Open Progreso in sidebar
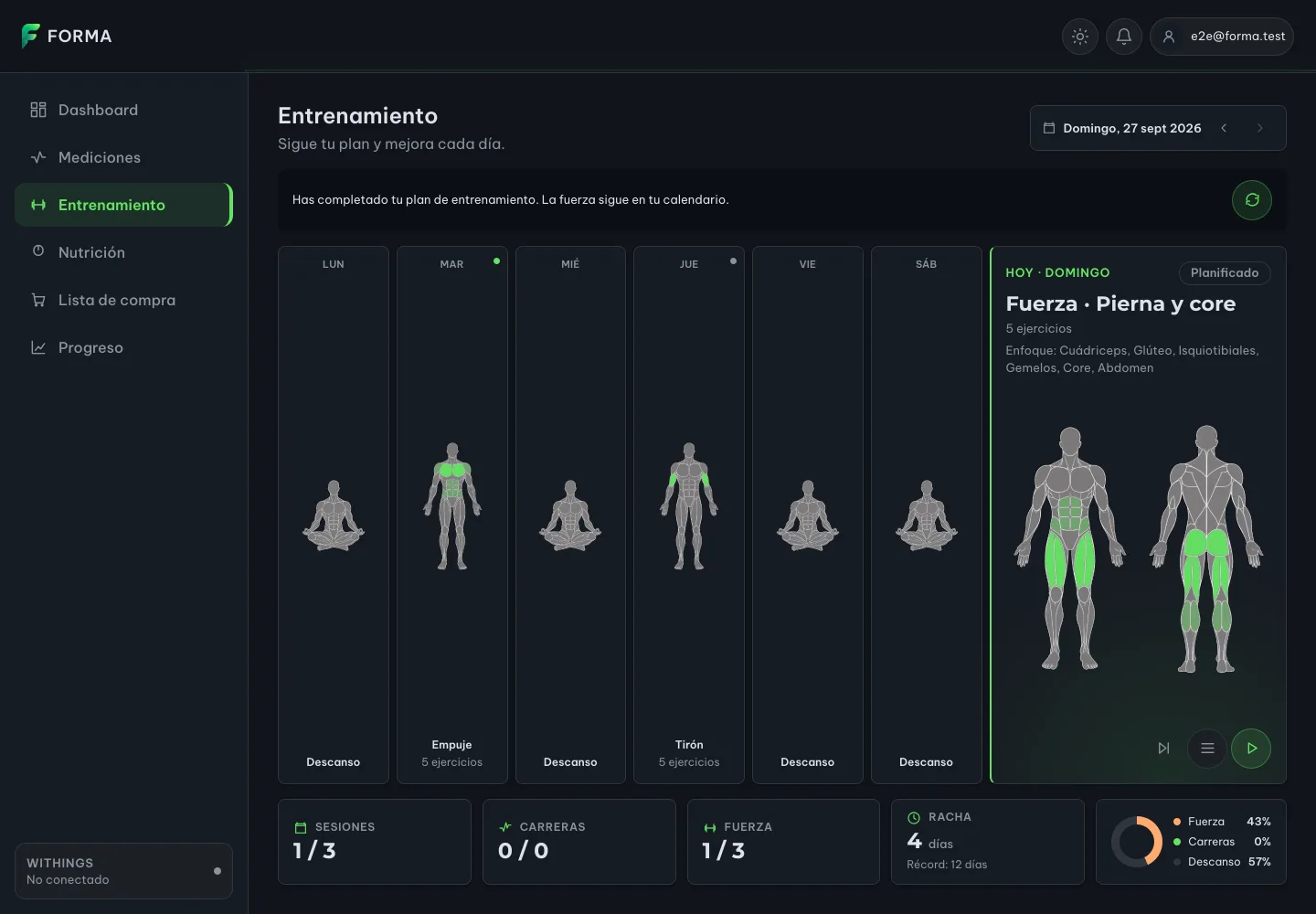 (x=123, y=347)
